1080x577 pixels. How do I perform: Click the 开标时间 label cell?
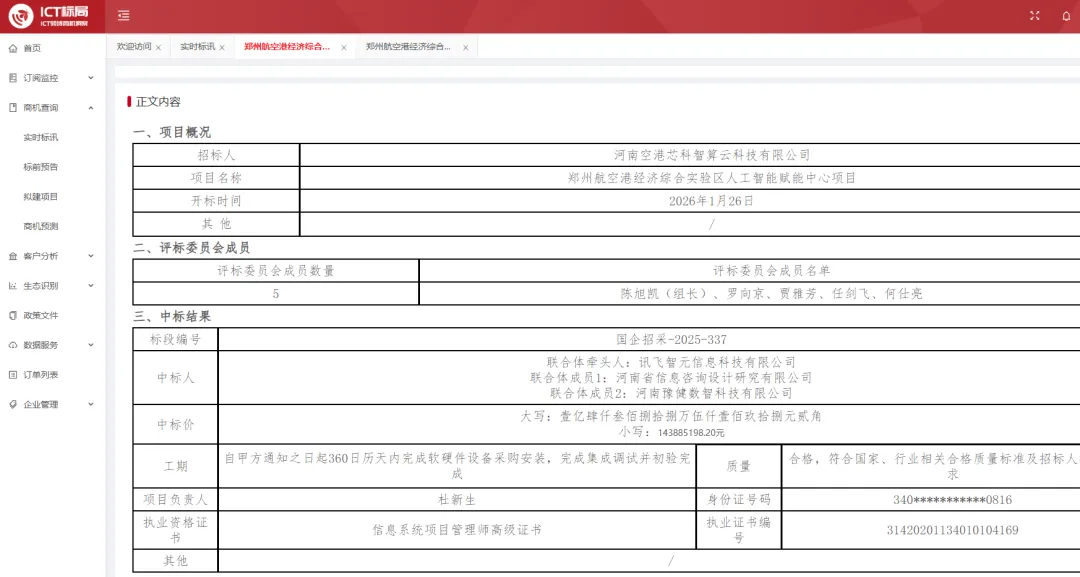216,201
